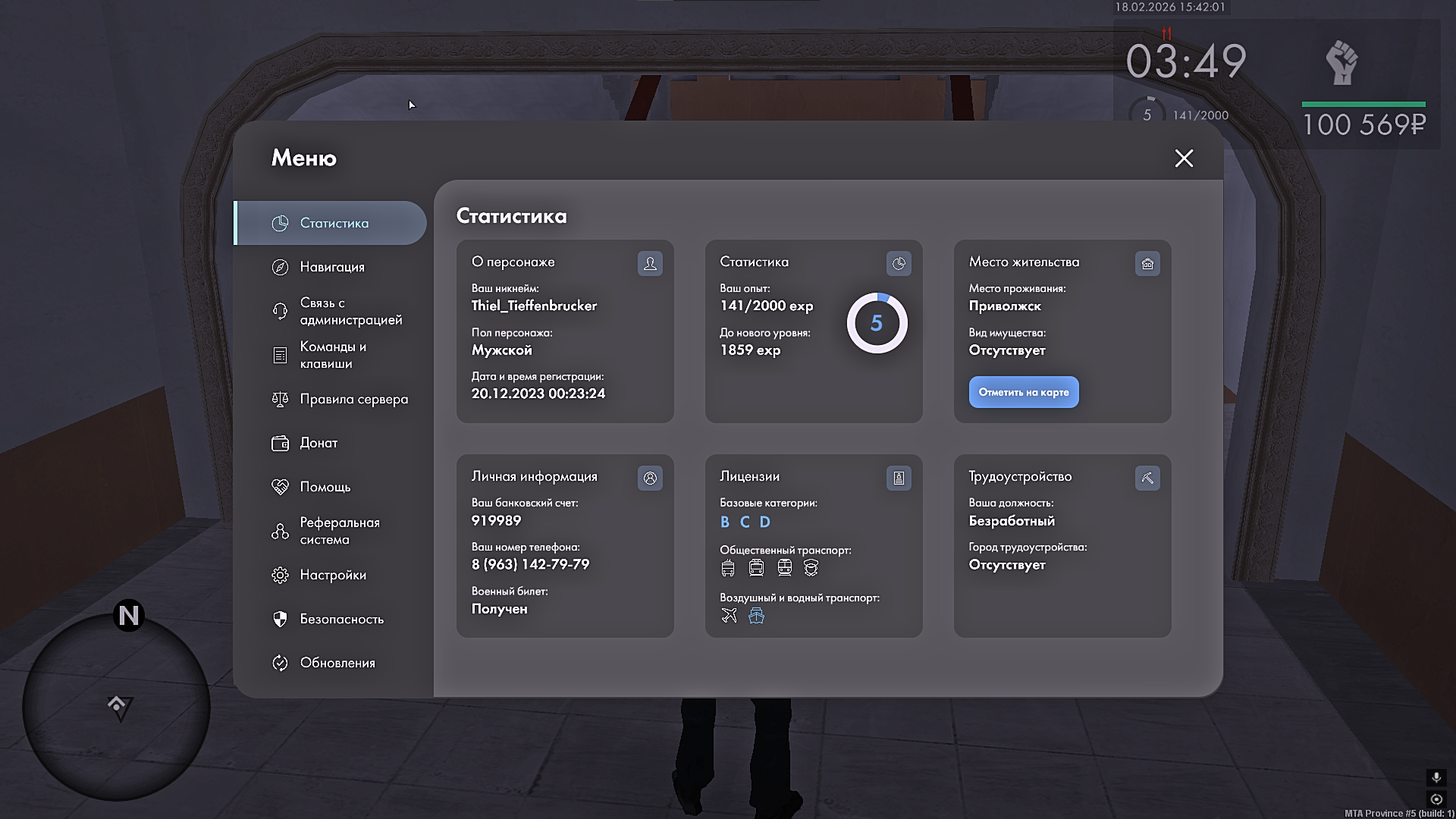Click the license category B letter

point(725,522)
